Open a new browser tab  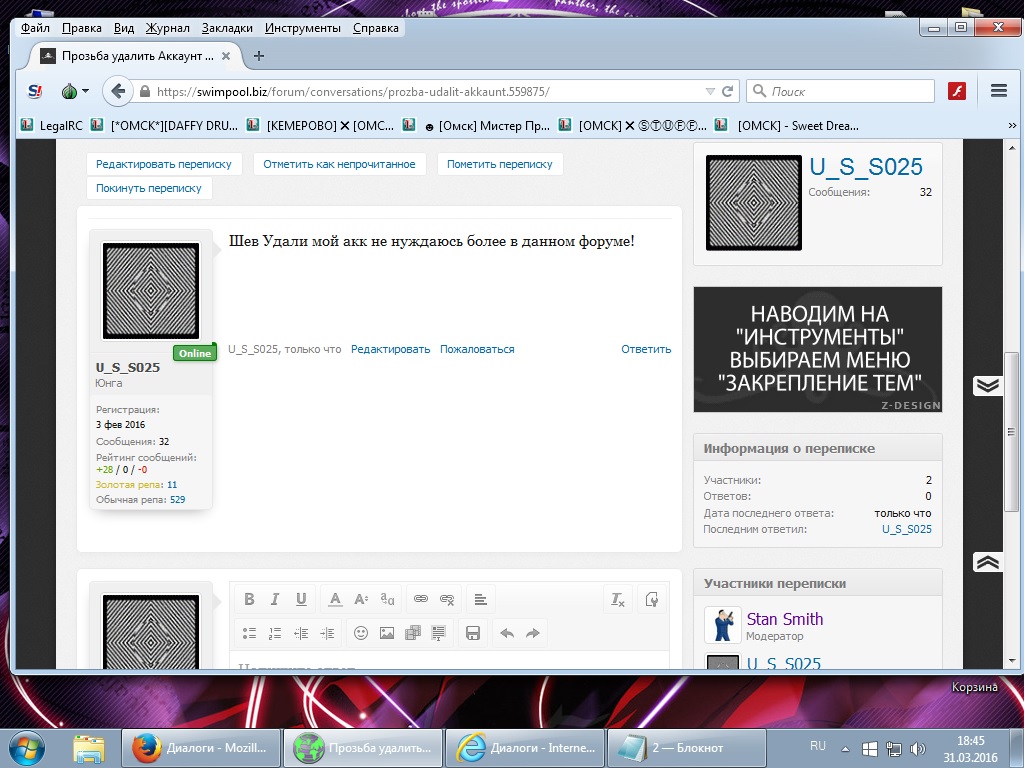[x=259, y=56]
